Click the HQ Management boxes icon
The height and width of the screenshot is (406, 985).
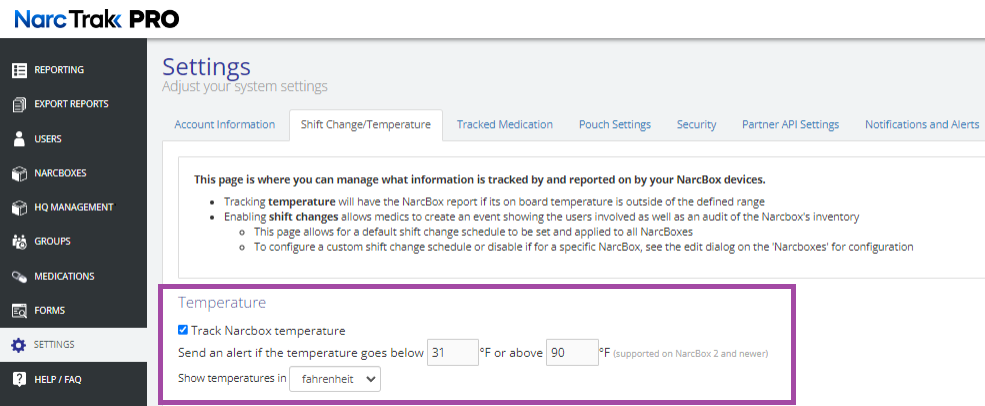click(18, 208)
